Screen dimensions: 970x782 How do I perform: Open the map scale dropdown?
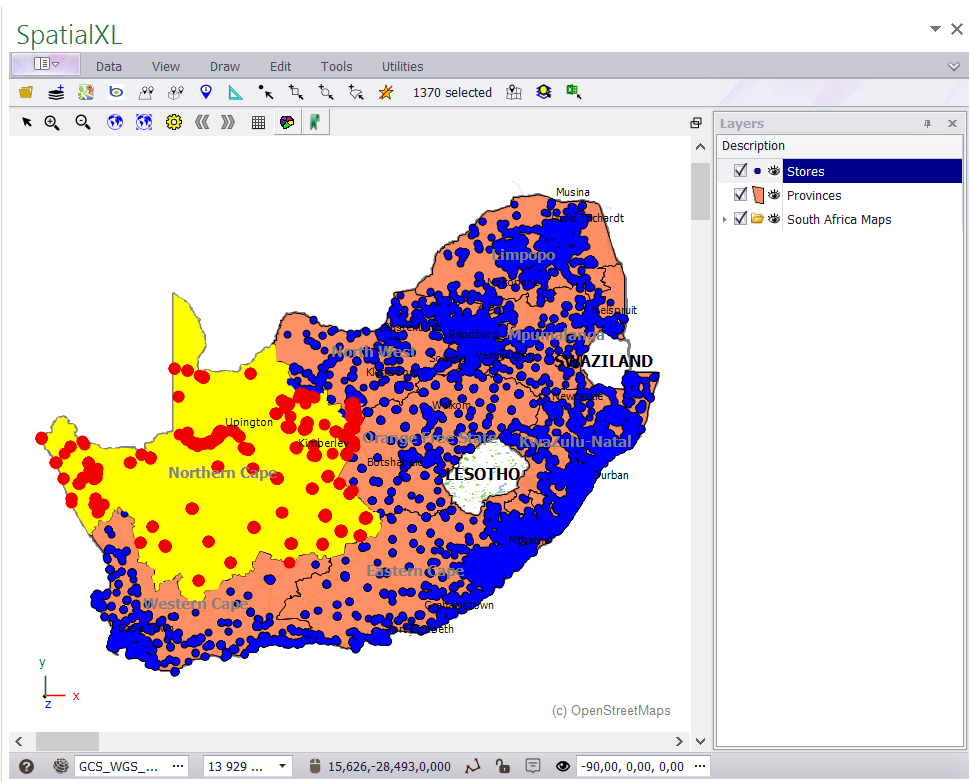(x=282, y=766)
